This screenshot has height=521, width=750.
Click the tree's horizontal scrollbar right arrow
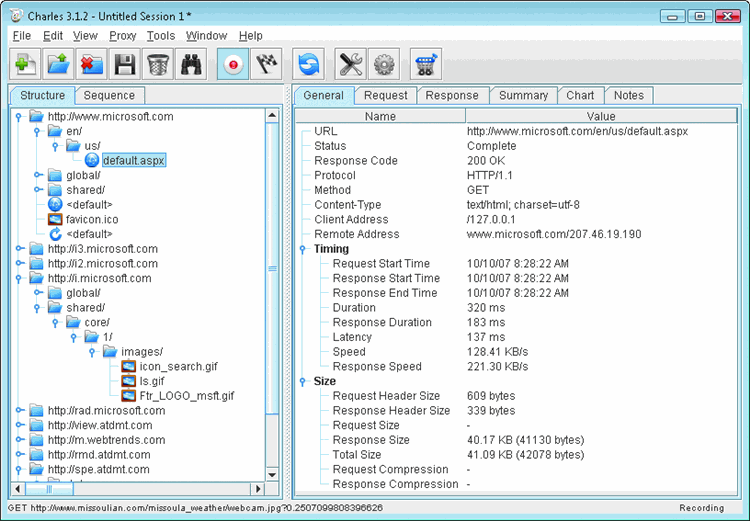coord(258,489)
